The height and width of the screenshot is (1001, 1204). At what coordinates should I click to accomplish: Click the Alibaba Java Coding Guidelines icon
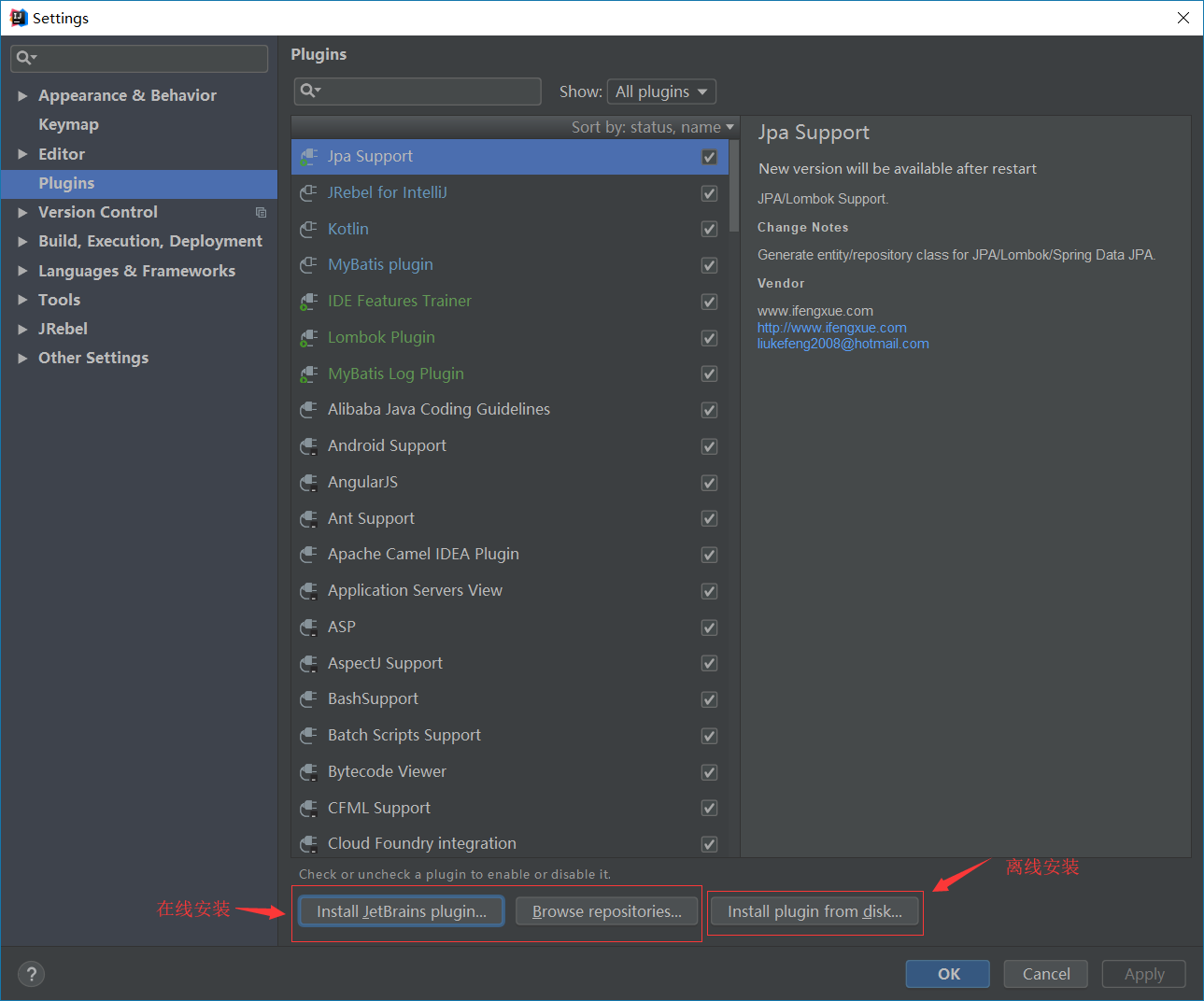tap(308, 410)
